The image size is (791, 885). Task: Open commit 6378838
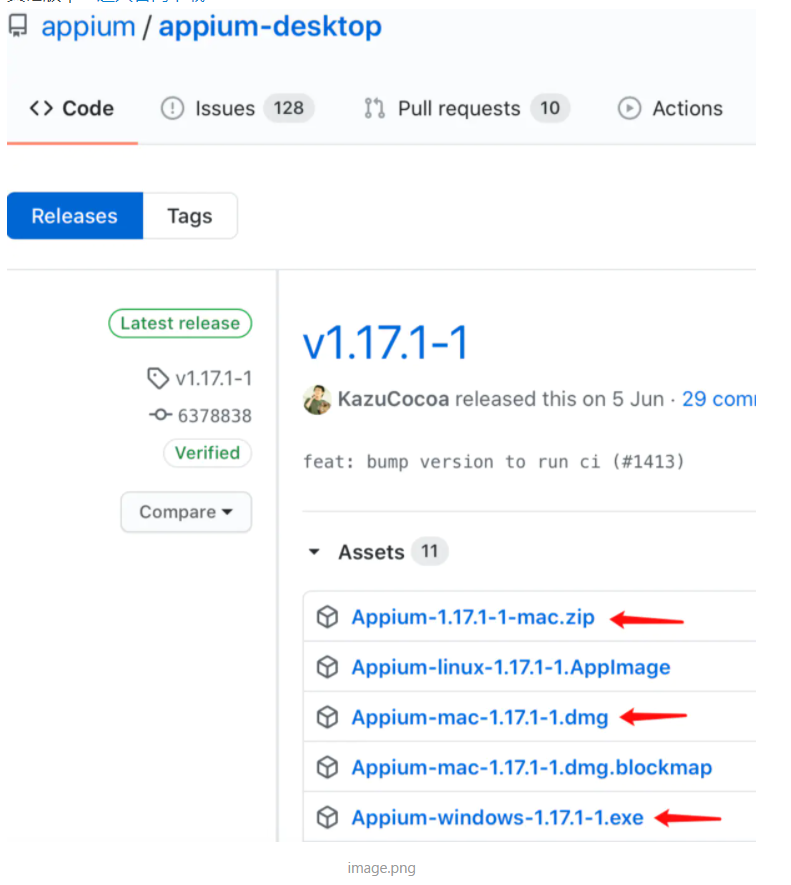pyautogui.click(x=215, y=416)
